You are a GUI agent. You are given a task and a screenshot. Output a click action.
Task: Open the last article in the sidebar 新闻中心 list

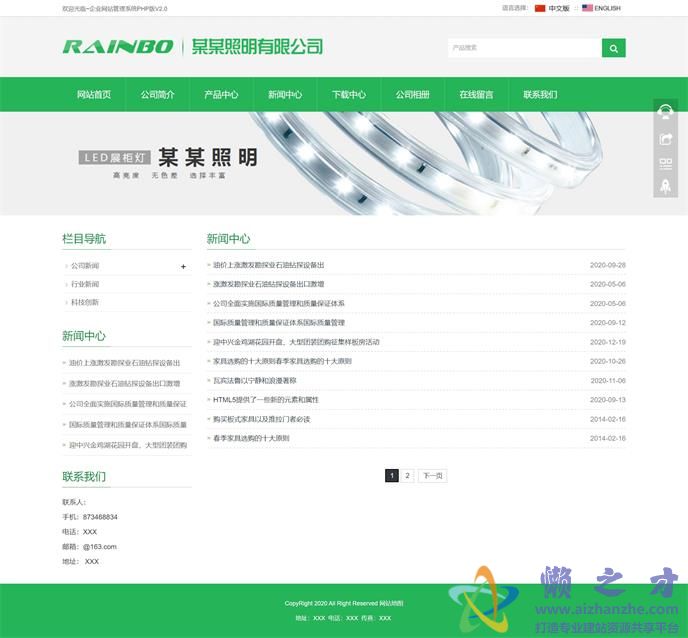click(x=128, y=445)
